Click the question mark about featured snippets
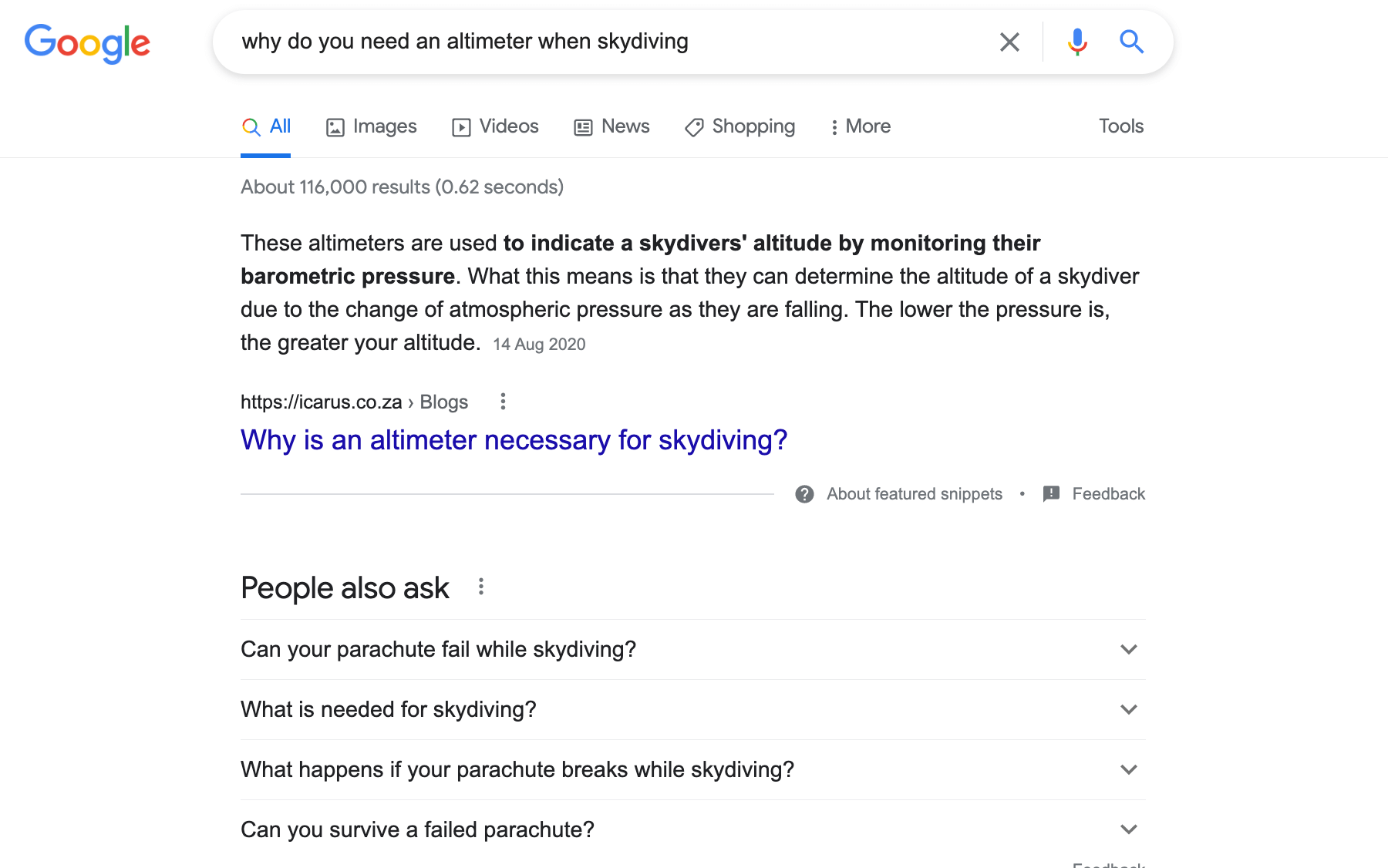Screen dimensions: 1388x868 tap(803, 494)
